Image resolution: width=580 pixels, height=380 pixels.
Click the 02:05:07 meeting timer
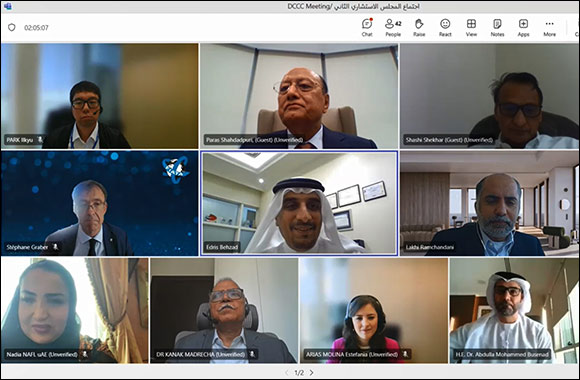(x=36, y=28)
